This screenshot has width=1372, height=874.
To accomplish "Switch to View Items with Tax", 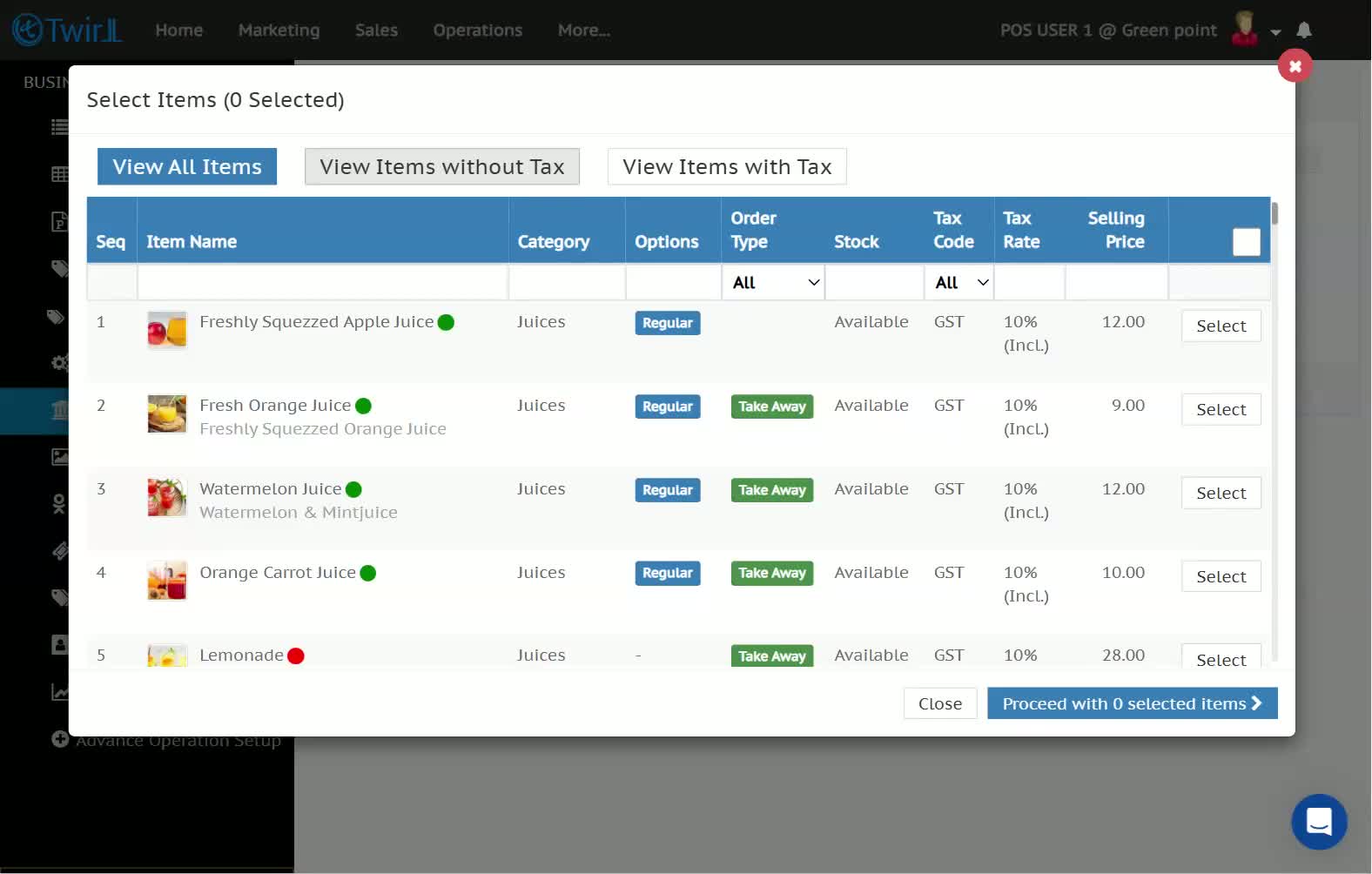I will [727, 166].
